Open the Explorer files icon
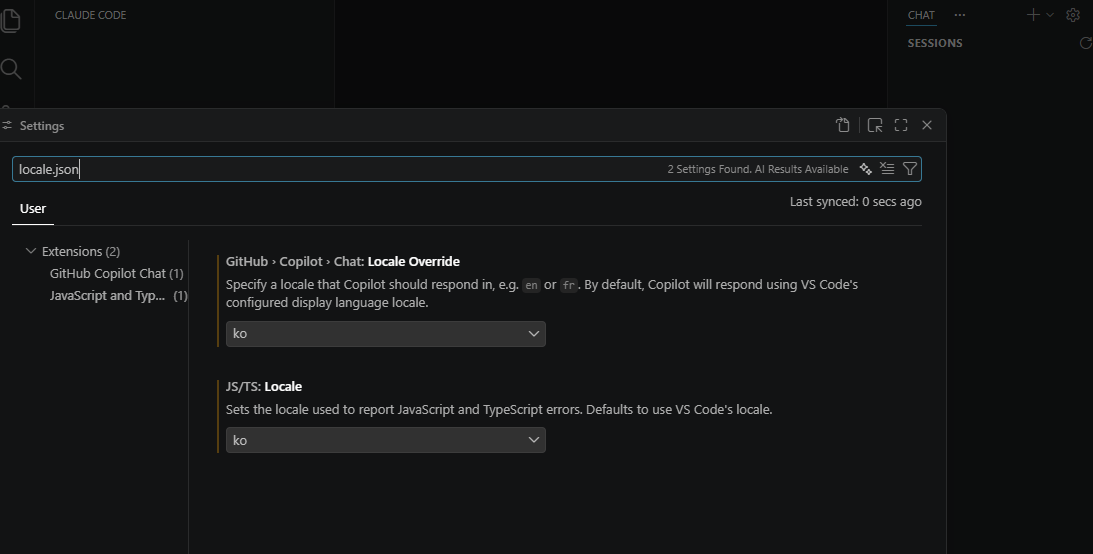 [10, 20]
